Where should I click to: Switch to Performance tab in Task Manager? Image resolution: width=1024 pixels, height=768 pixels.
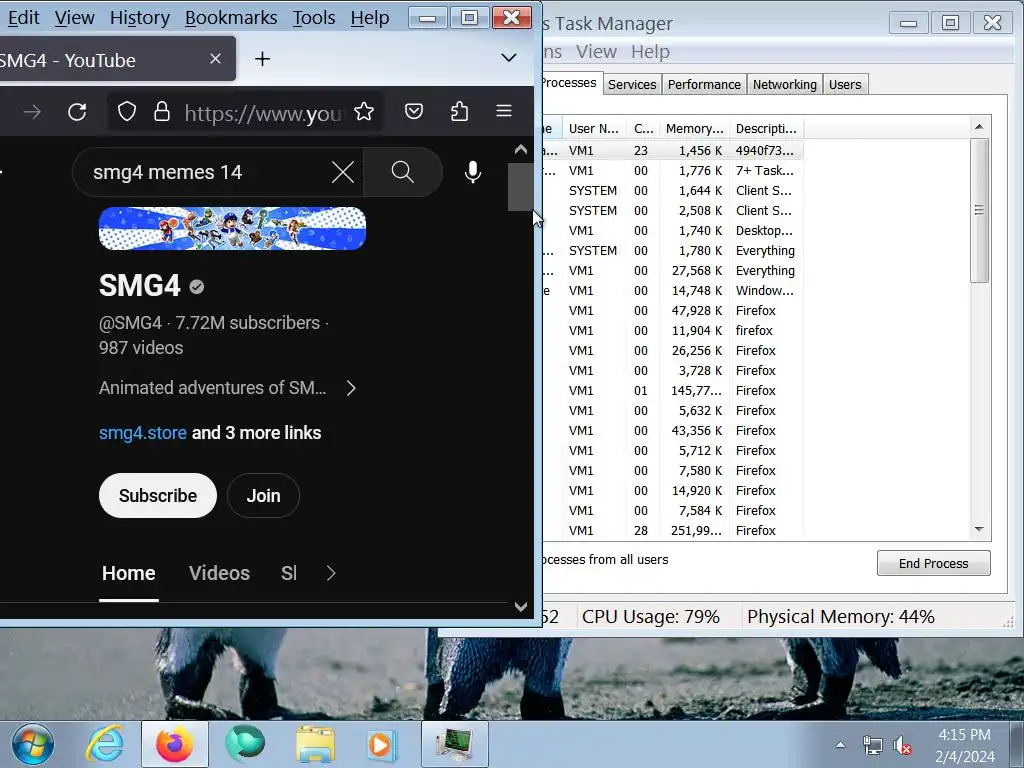point(704,84)
